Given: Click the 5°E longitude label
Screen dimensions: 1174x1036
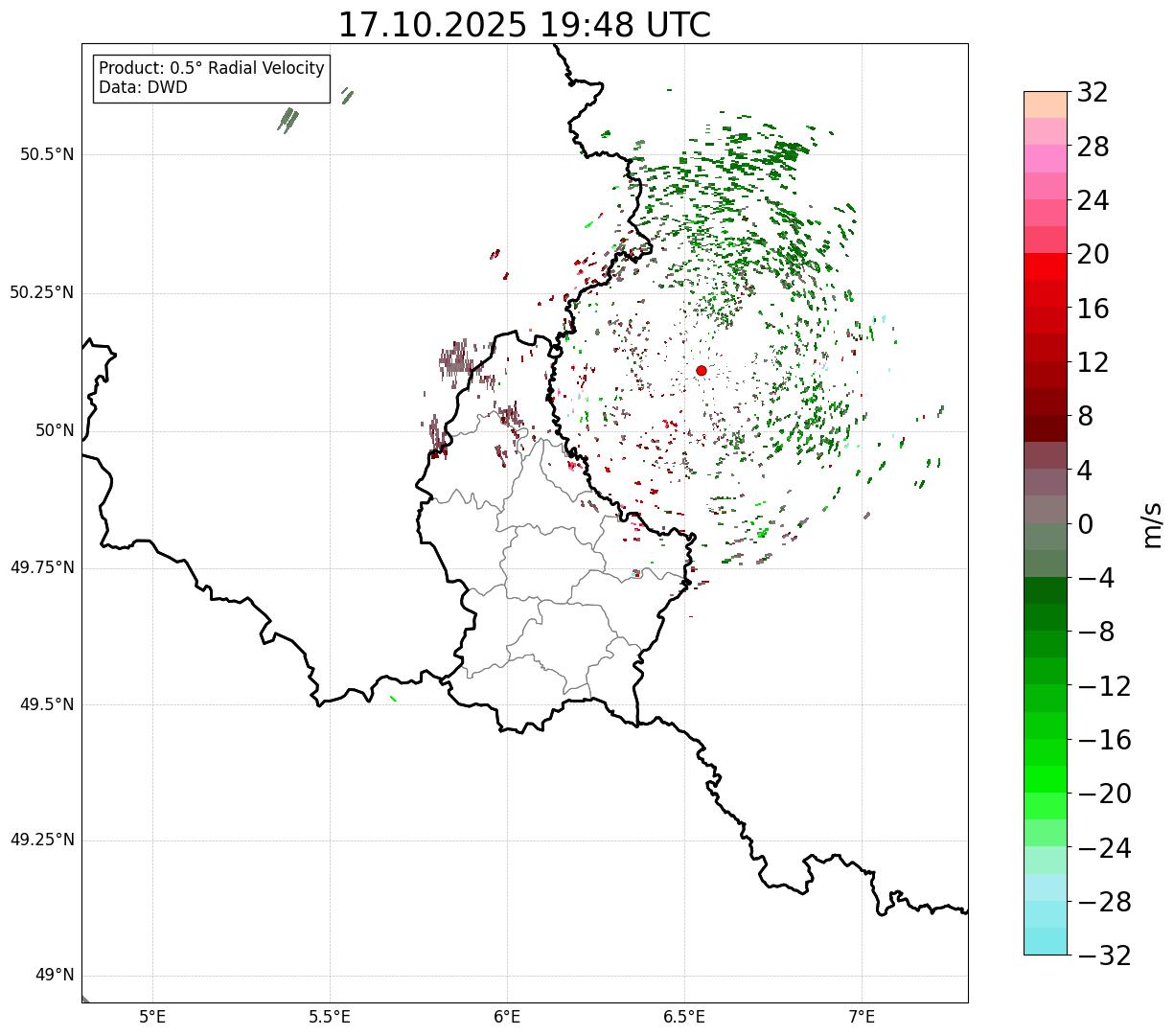Looking at the screenshot, I should pos(152,1016).
